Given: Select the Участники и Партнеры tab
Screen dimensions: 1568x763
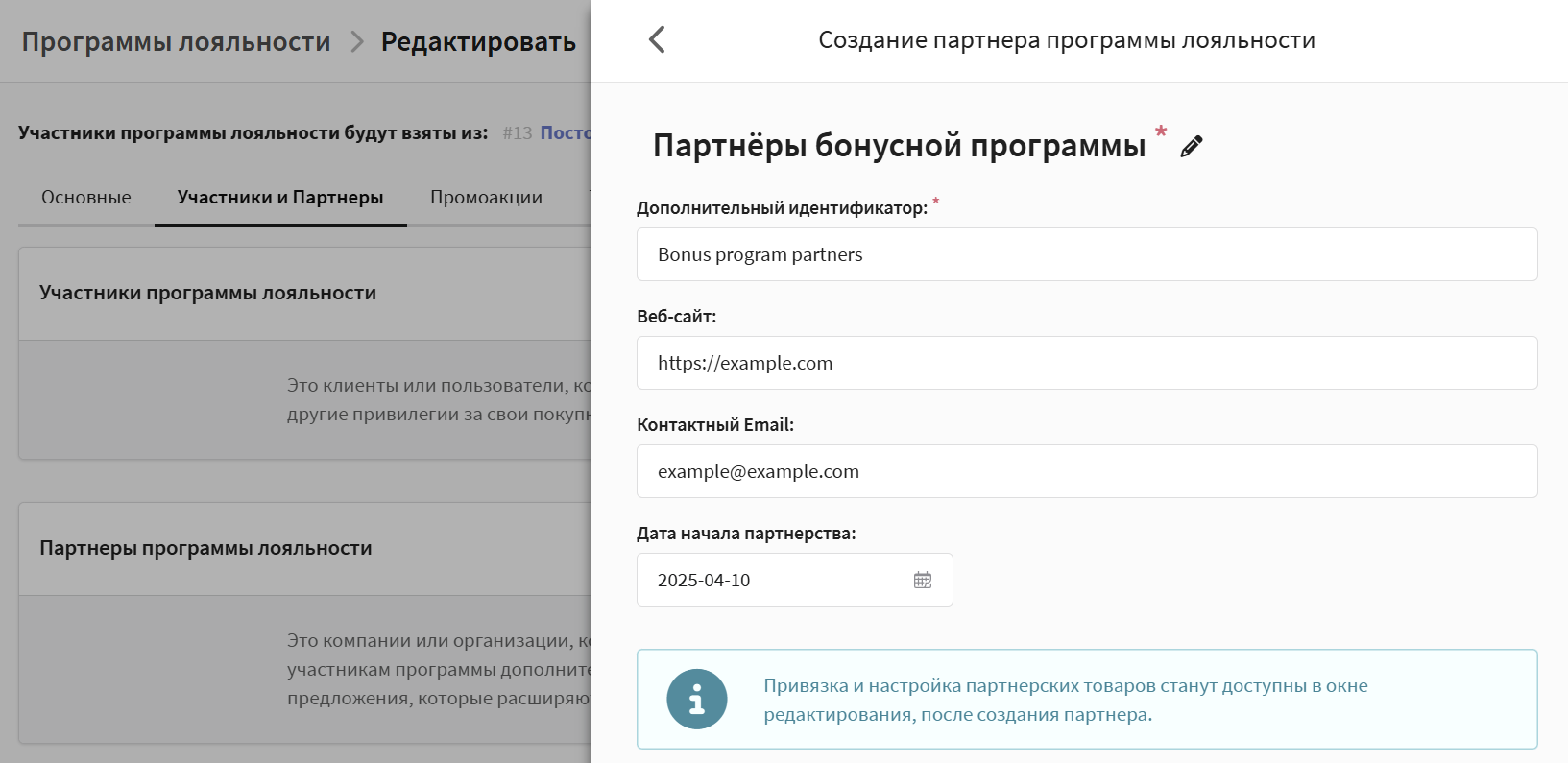Looking at the screenshot, I should tap(280, 197).
